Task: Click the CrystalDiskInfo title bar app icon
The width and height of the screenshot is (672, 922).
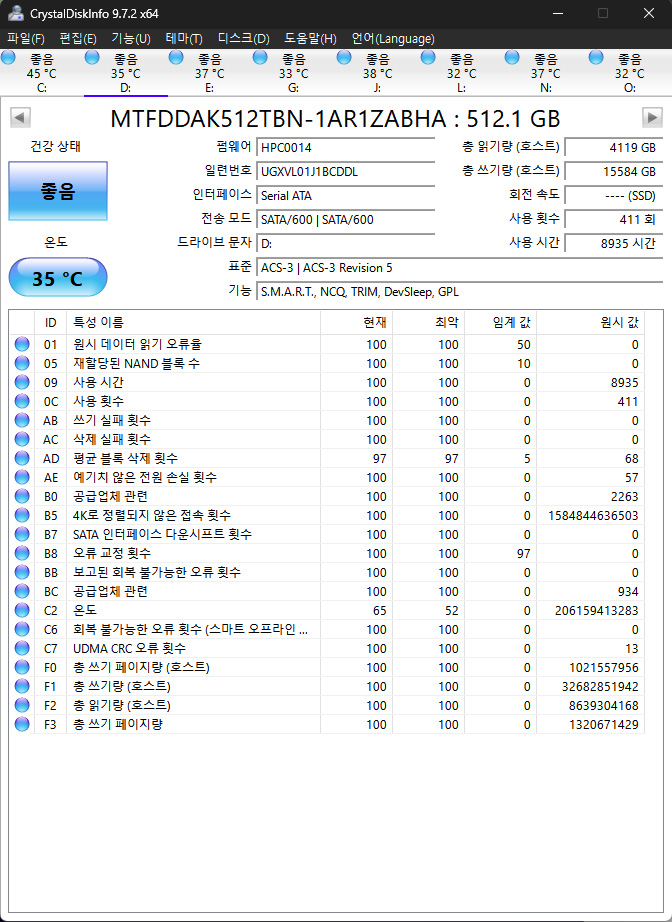Action: click(x=16, y=13)
